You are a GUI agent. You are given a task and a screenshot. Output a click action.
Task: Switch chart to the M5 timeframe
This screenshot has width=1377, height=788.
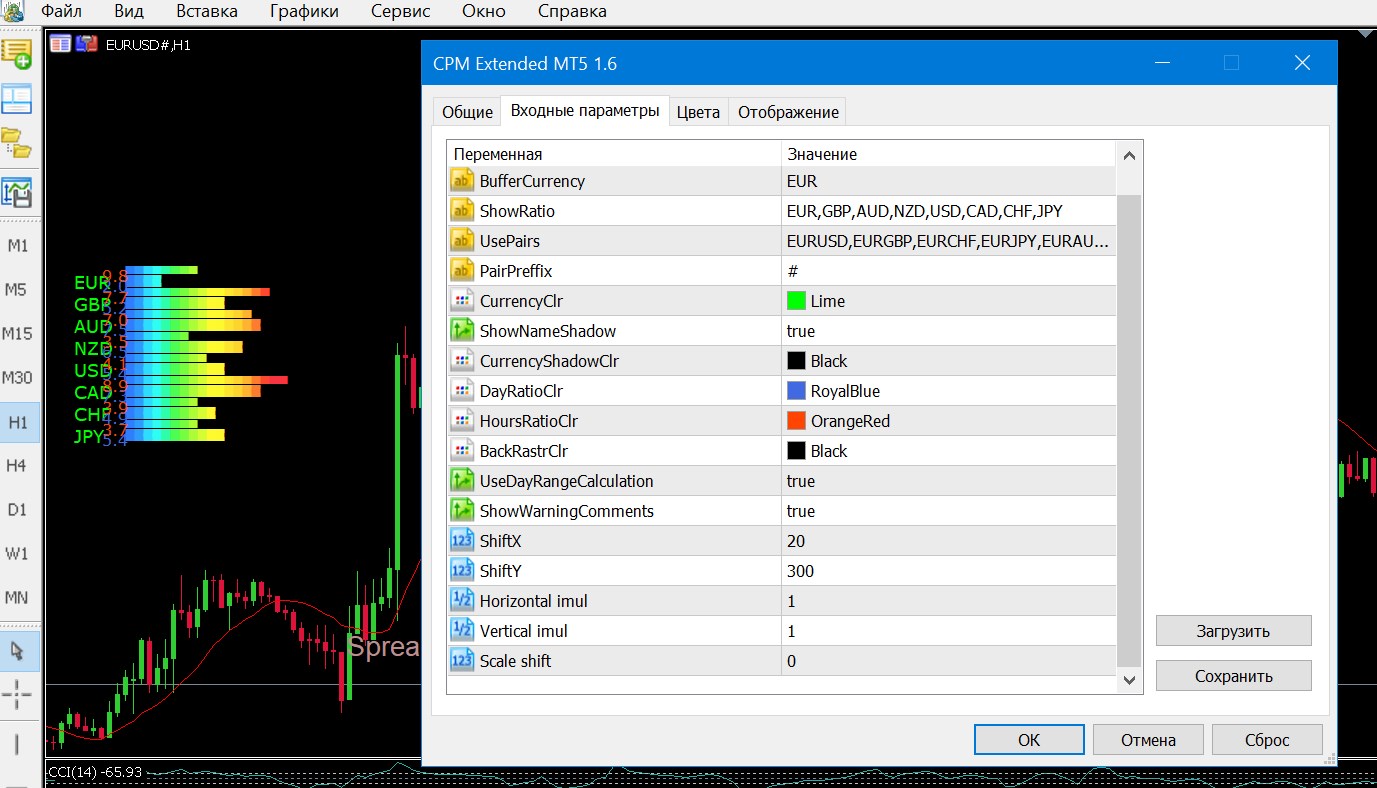tap(17, 290)
